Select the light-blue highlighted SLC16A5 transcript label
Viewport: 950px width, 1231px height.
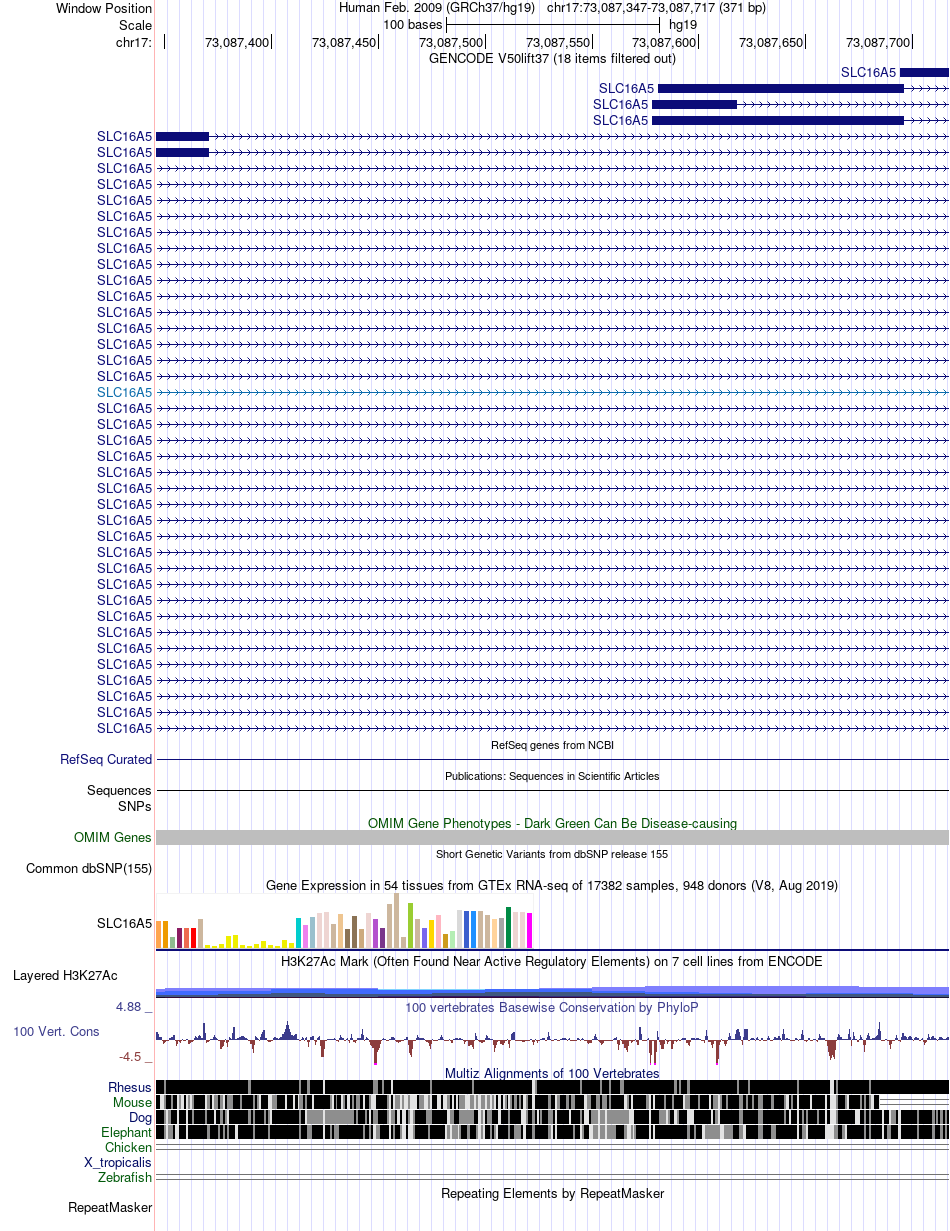coord(124,392)
